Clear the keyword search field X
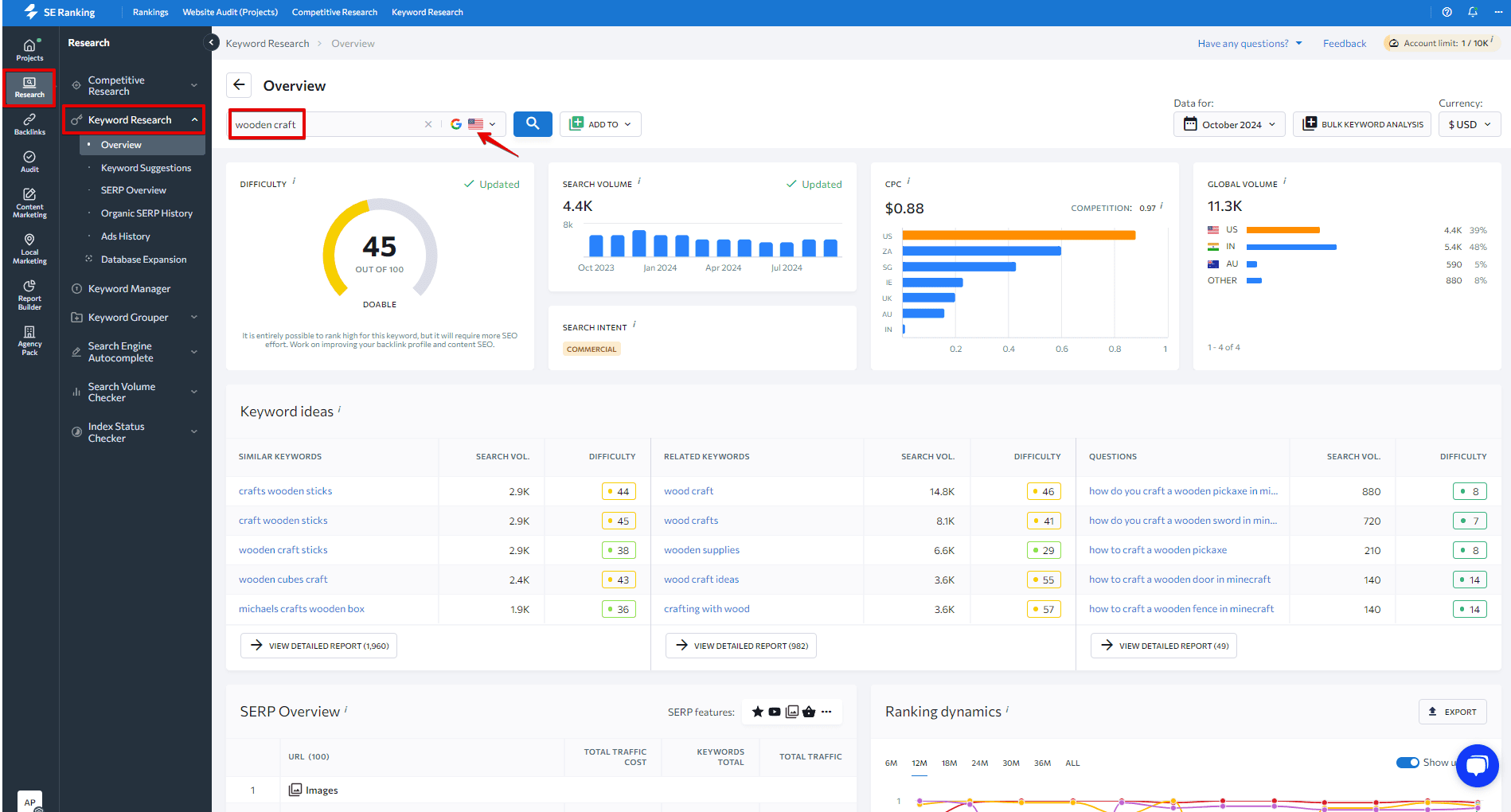1511x812 pixels. tap(428, 124)
